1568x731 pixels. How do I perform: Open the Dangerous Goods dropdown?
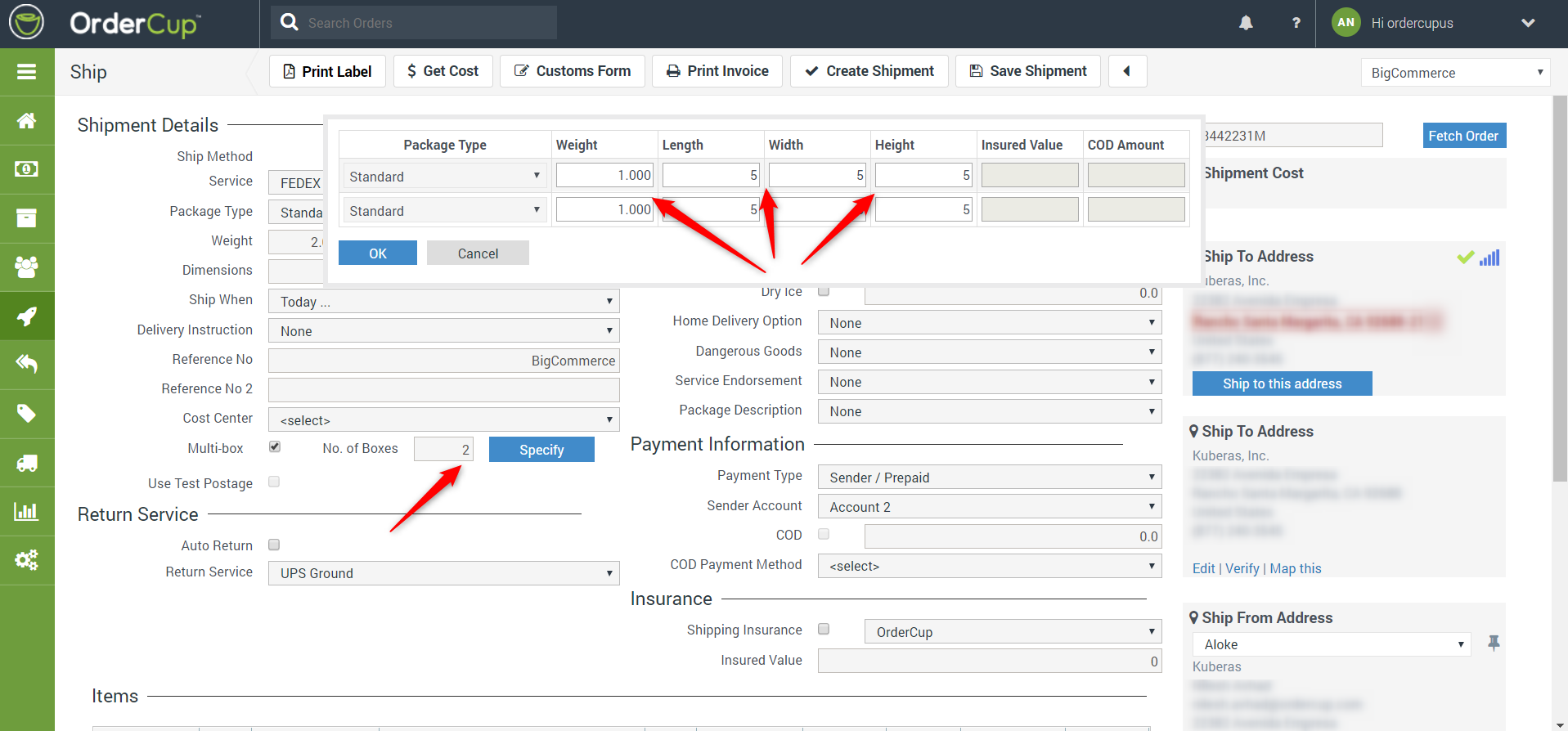click(x=990, y=352)
